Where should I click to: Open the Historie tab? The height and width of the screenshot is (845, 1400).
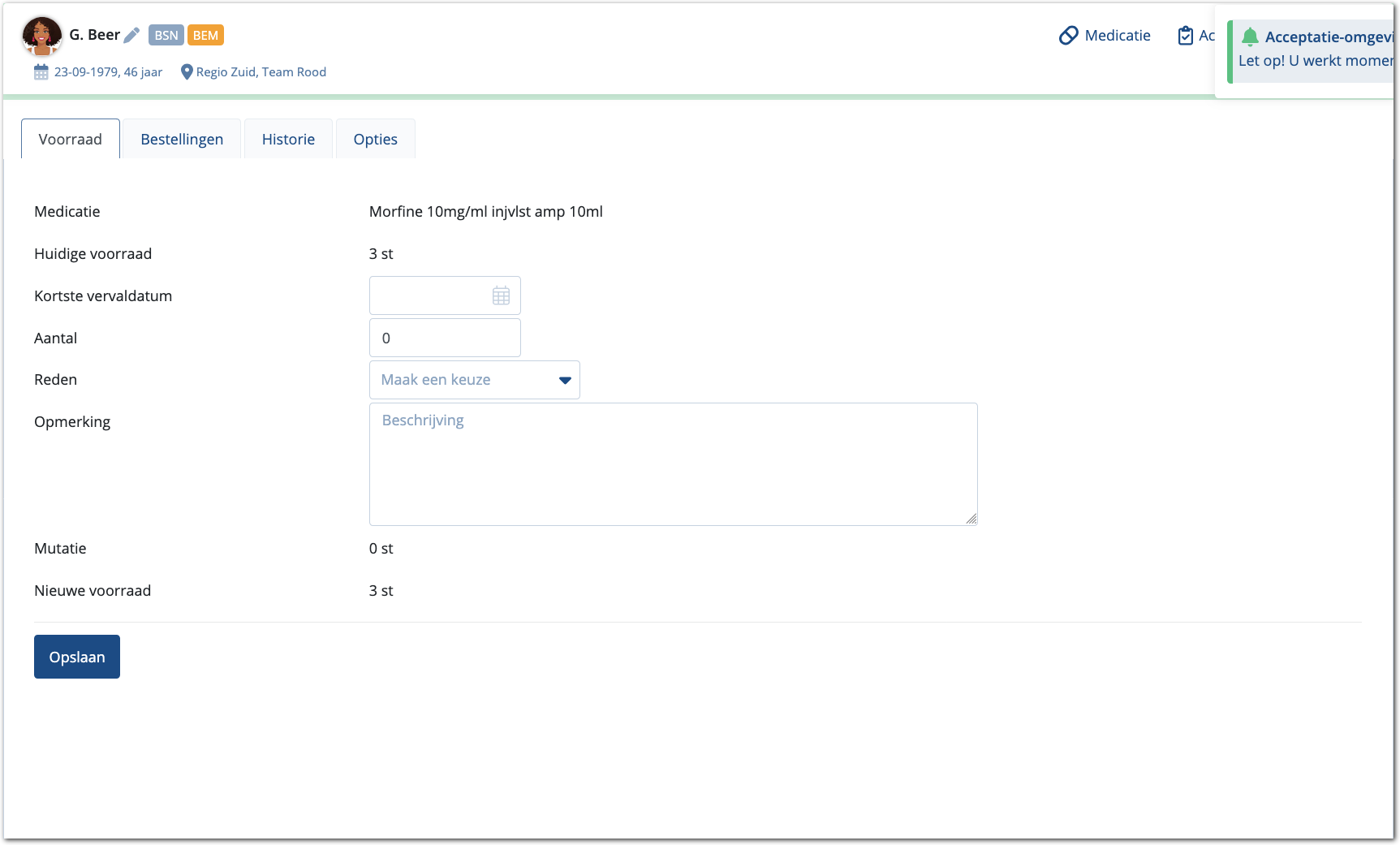tap(288, 139)
